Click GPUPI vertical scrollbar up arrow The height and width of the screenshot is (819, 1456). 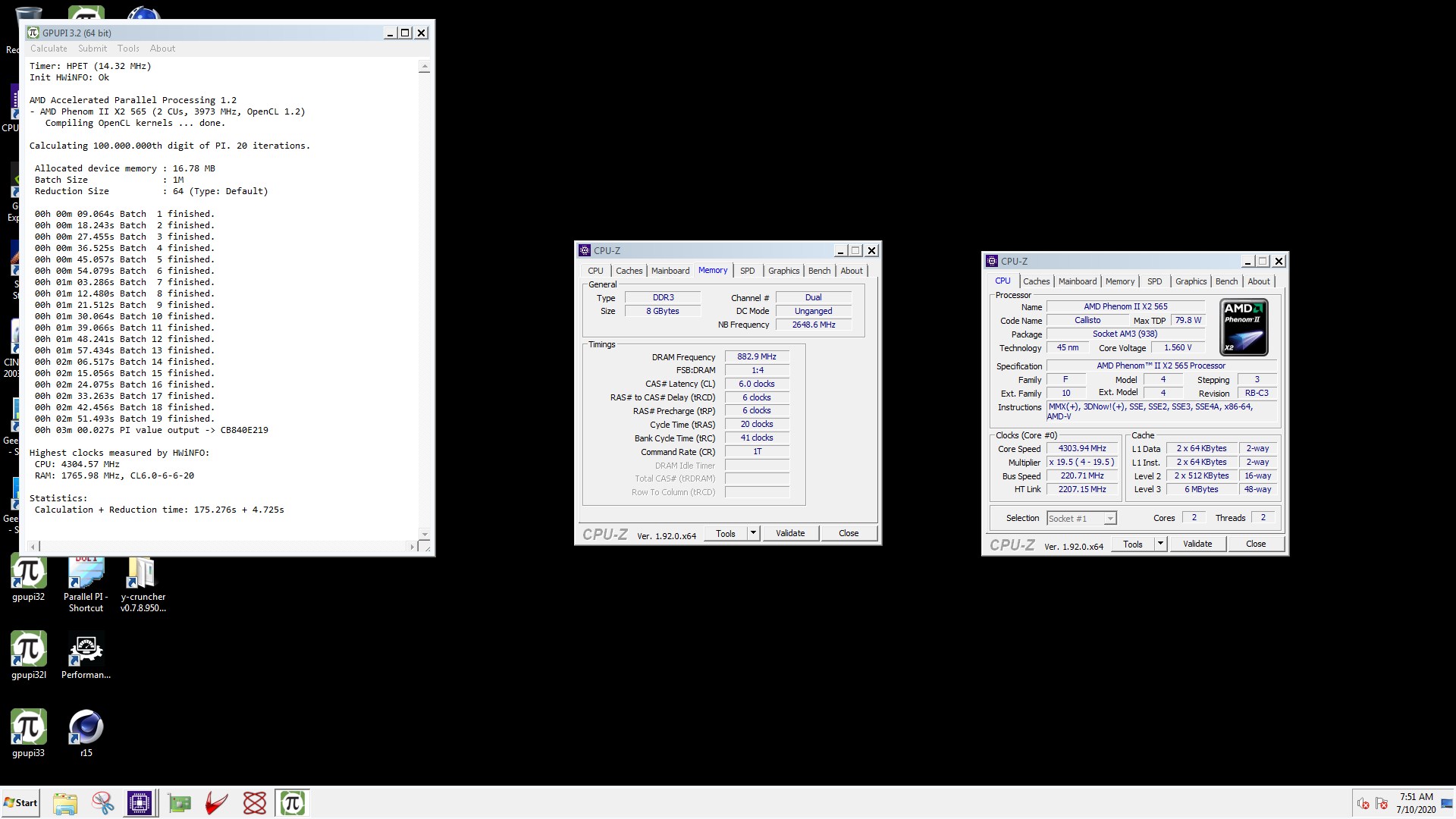tap(425, 67)
